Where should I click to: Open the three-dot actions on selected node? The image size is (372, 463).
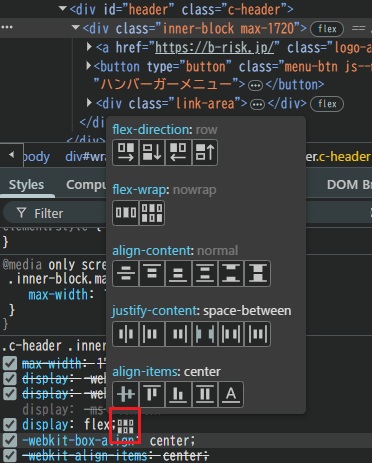click(x=7, y=27)
